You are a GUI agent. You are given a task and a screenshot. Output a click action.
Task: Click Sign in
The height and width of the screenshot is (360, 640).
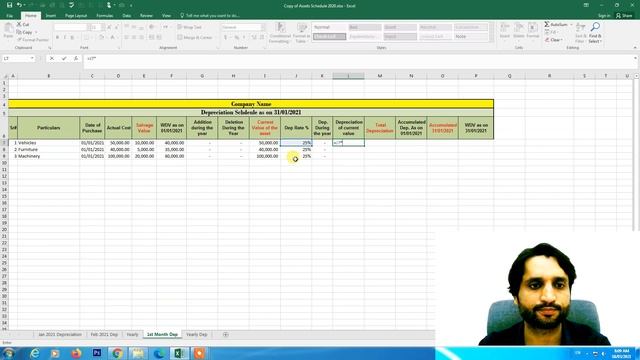click(x=604, y=16)
